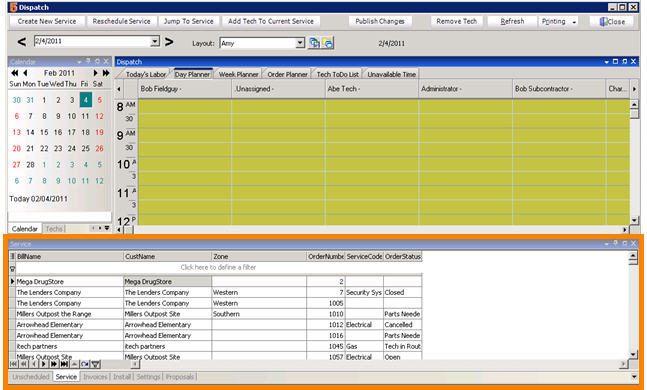Switch to Tech ToDo List tab
647x390 pixels.
[337, 74]
